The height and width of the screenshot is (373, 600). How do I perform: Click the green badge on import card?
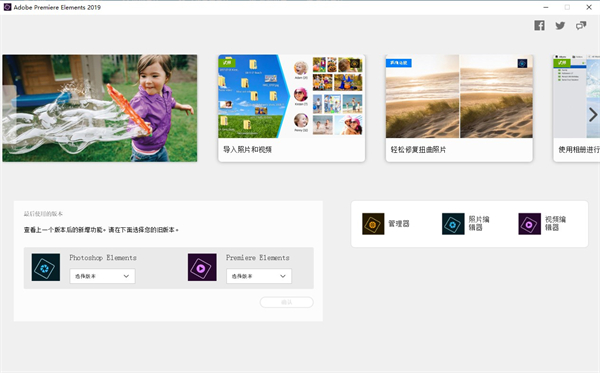[x=227, y=62]
